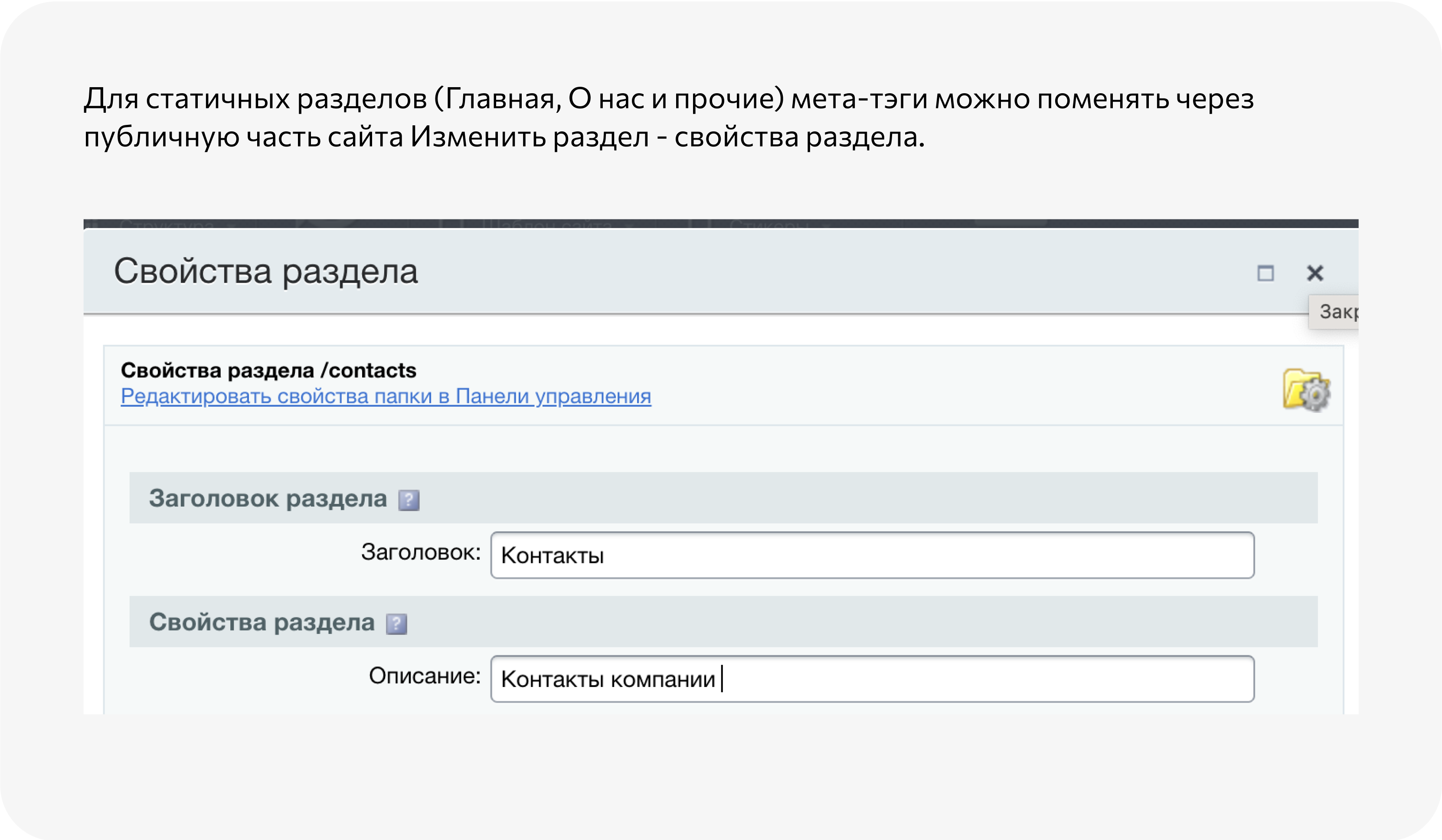
Task: Click the large Свойства раздела dialog title
Action: point(265,271)
